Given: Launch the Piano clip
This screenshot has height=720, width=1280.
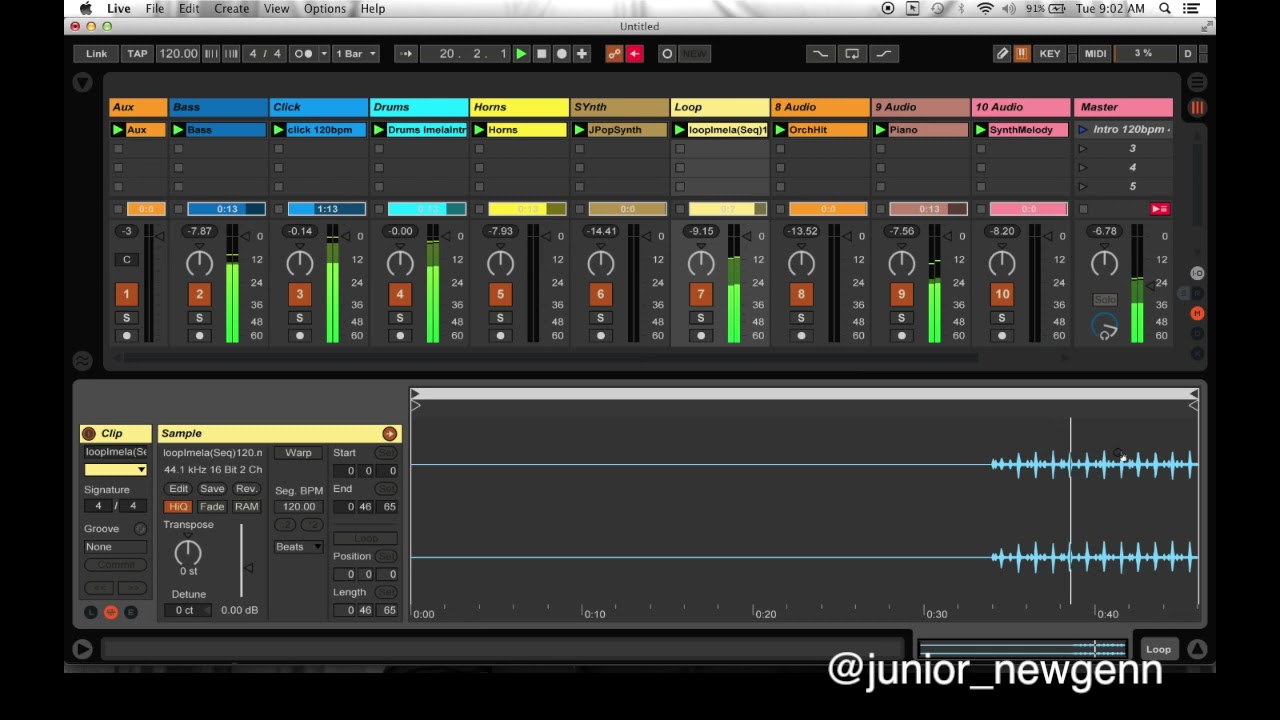Looking at the screenshot, I should (880, 130).
